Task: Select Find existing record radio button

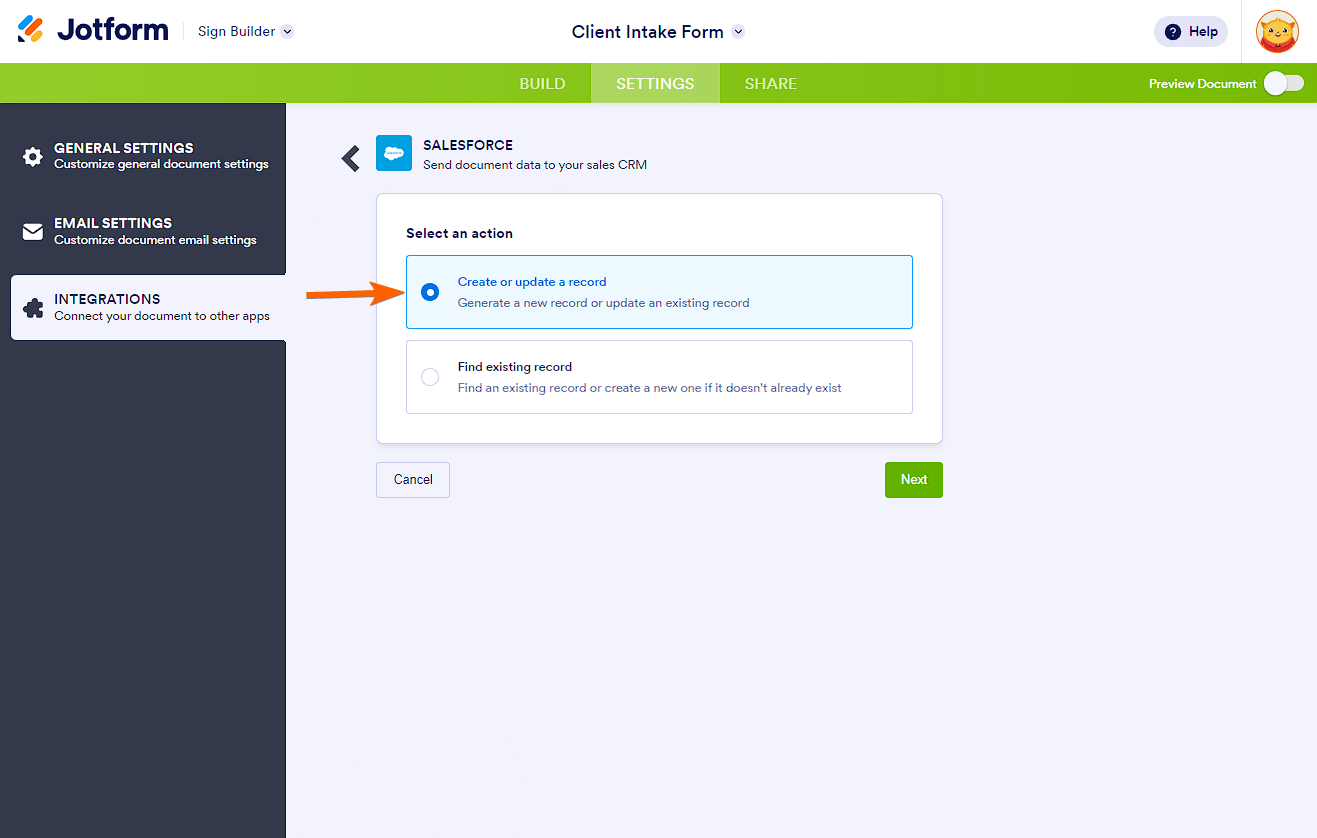Action: pos(430,377)
